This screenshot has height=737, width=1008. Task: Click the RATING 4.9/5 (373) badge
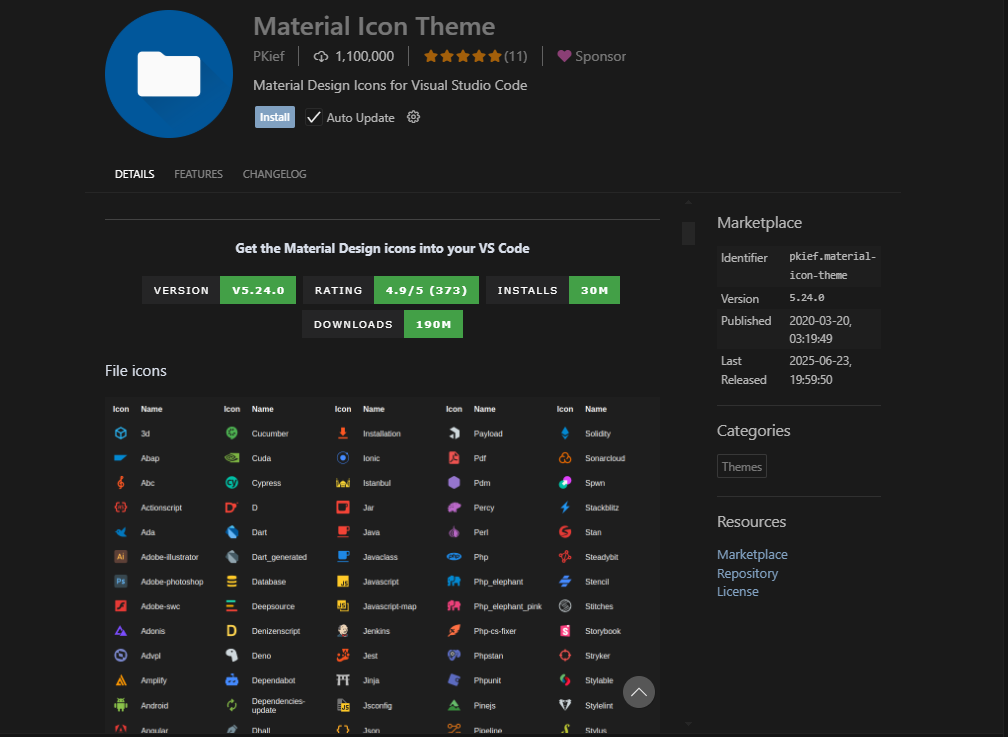point(391,290)
